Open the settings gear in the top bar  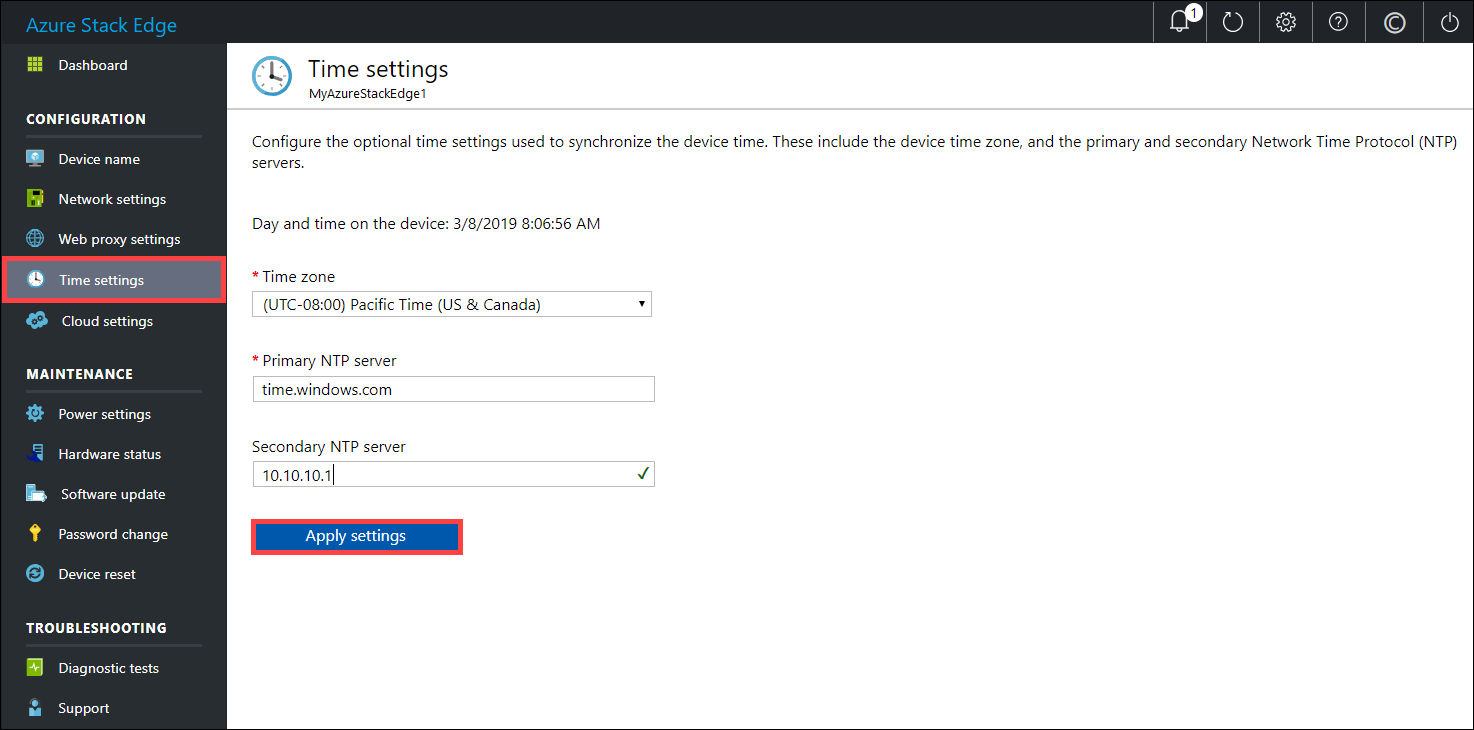1285,21
